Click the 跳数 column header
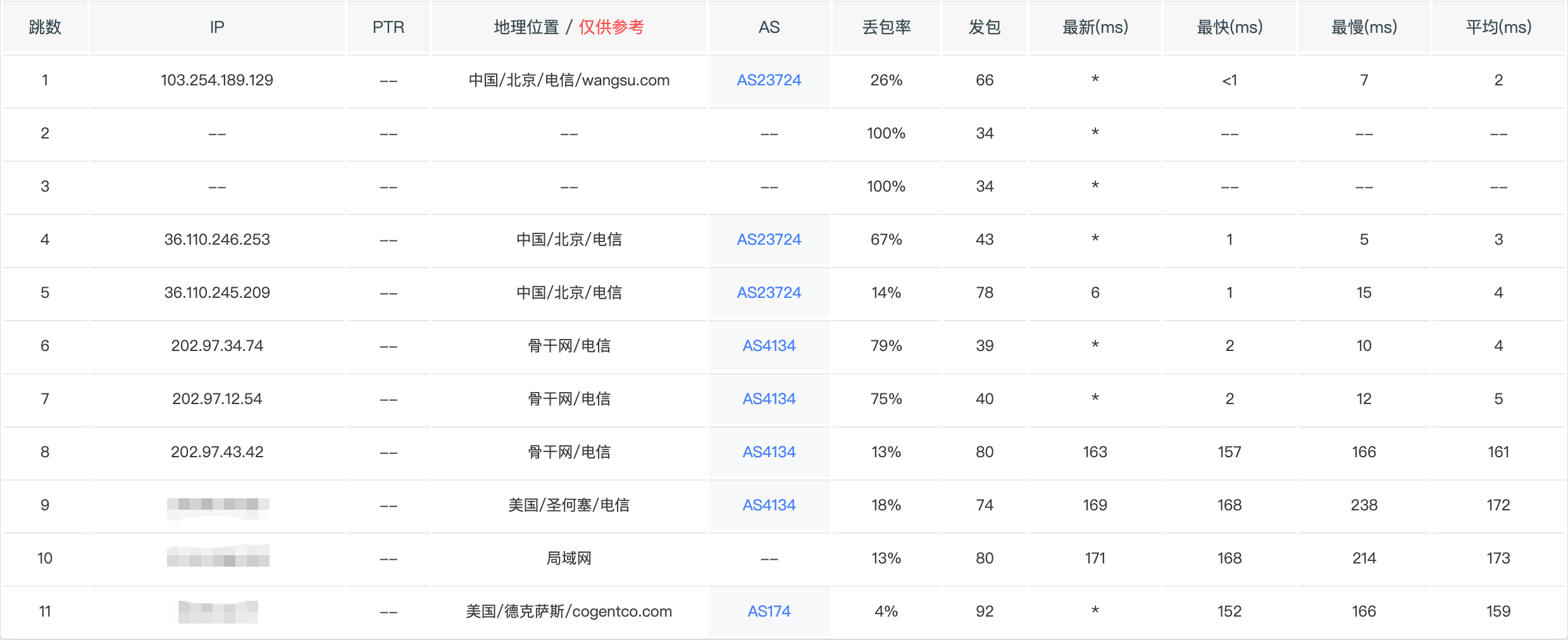Screen dimensions: 1568x640 coord(45,27)
